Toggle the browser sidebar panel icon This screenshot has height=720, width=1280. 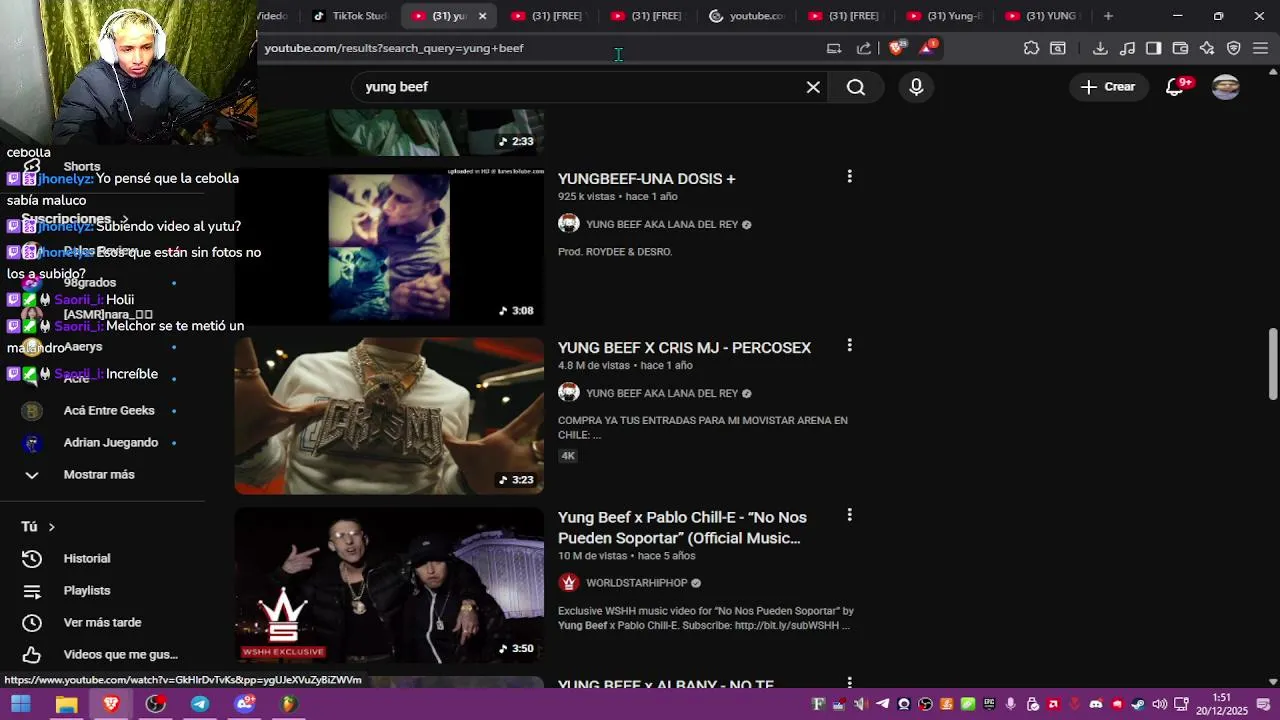(1153, 48)
